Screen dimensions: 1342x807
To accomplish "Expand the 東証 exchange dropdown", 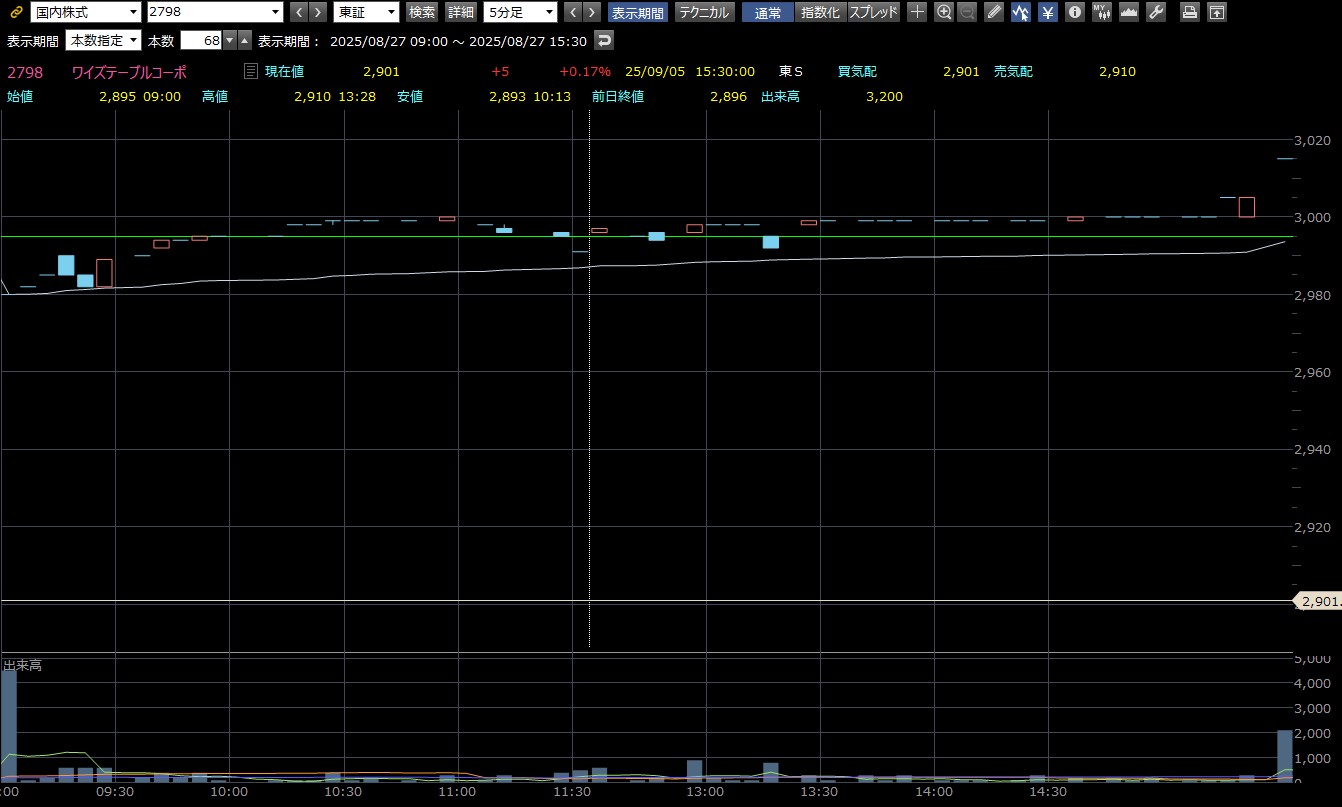I will [366, 12].
